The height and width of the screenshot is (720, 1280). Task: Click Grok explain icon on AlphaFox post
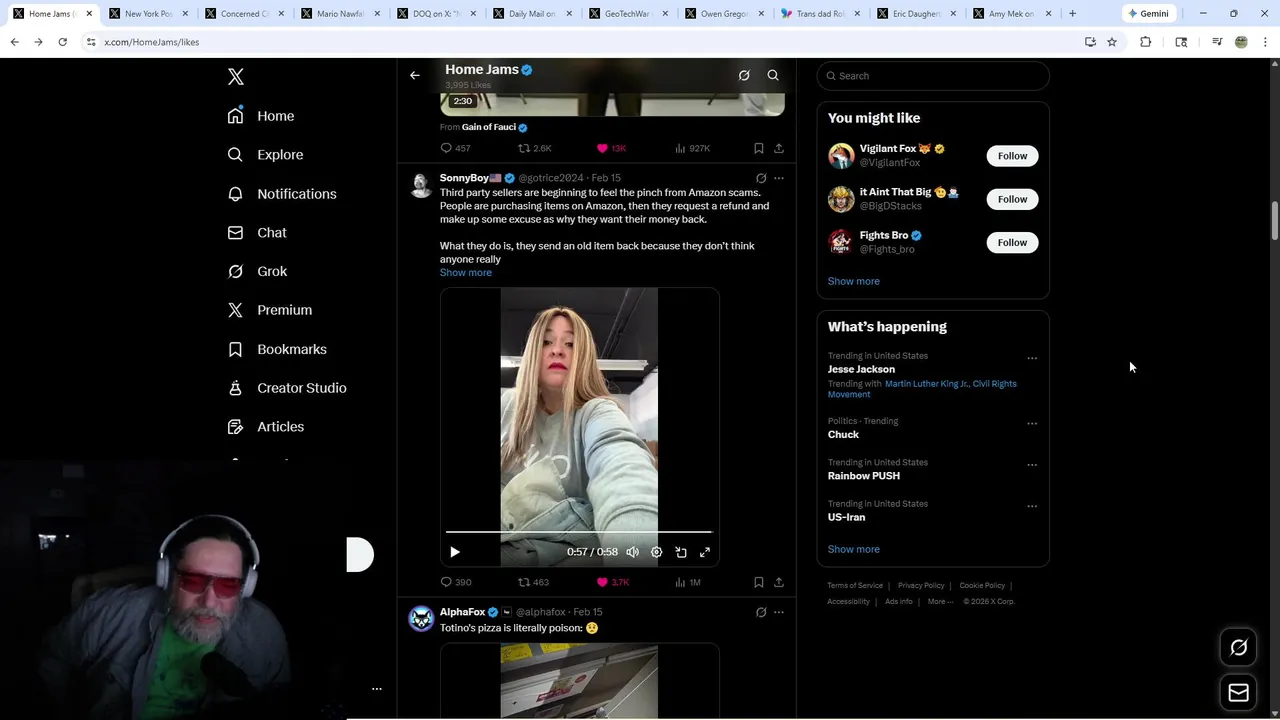(x=761, y=612)
